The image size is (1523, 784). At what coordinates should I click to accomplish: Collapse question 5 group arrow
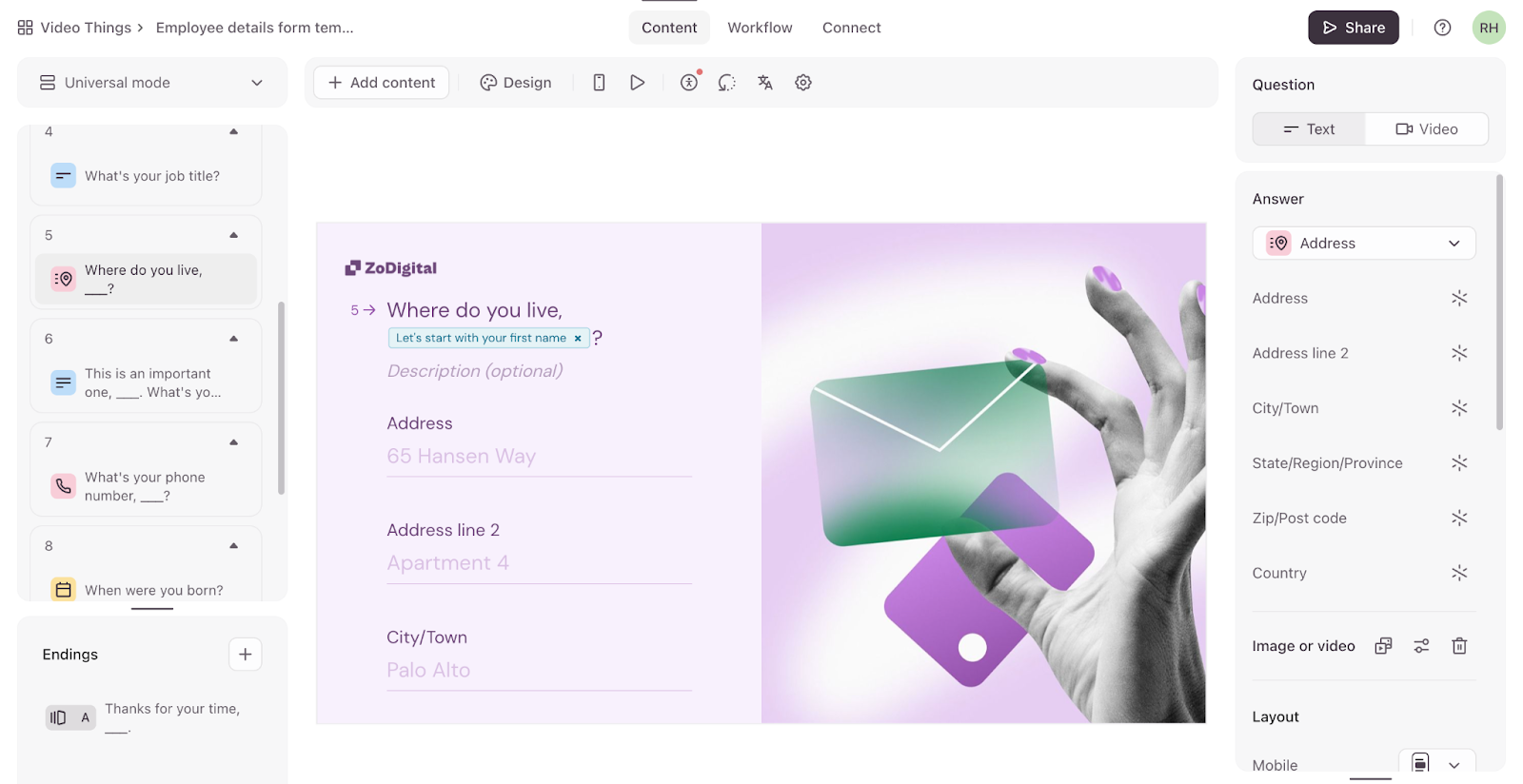point(234,235)
